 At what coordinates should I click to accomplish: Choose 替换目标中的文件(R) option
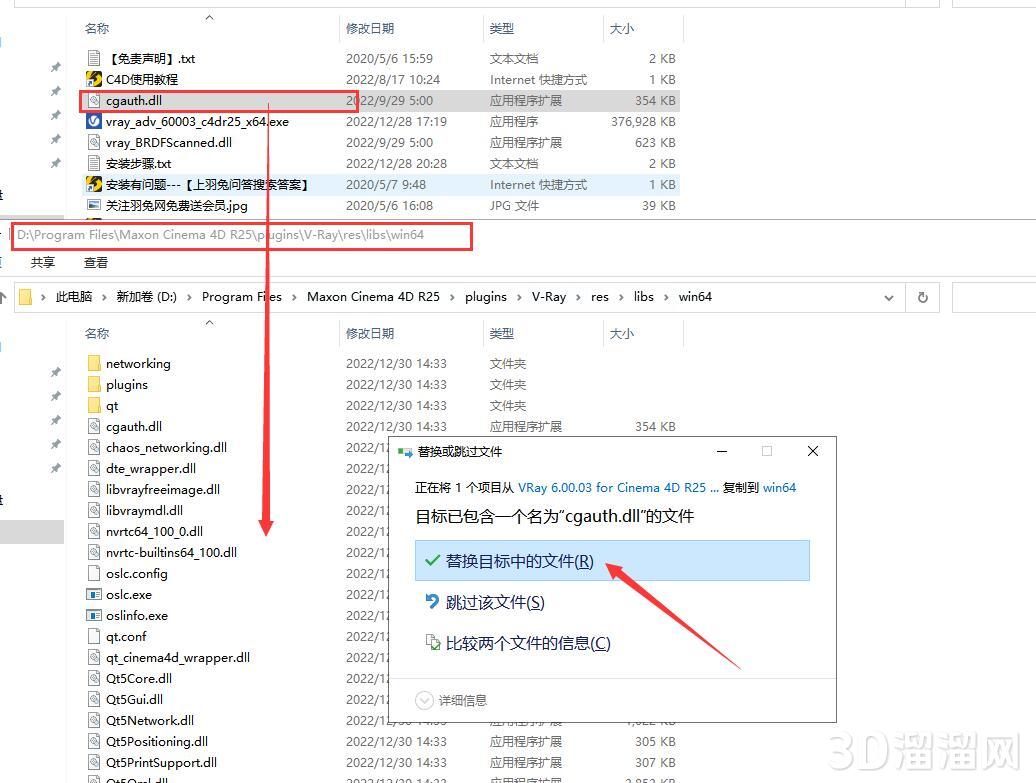519,561
